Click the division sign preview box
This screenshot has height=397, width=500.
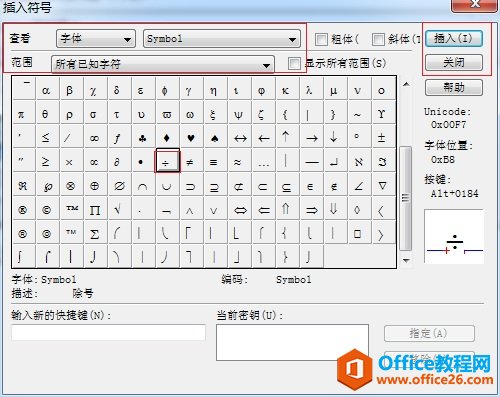coord(454,237)
